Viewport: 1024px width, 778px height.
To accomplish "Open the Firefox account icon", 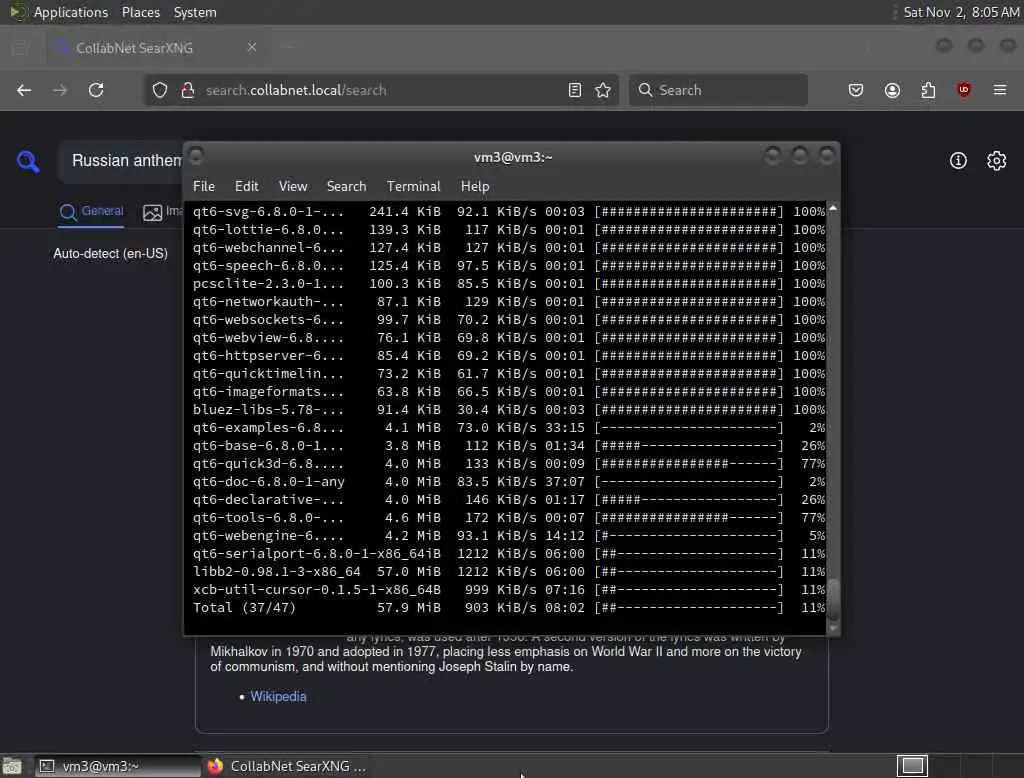I will [x=892, y=90].
